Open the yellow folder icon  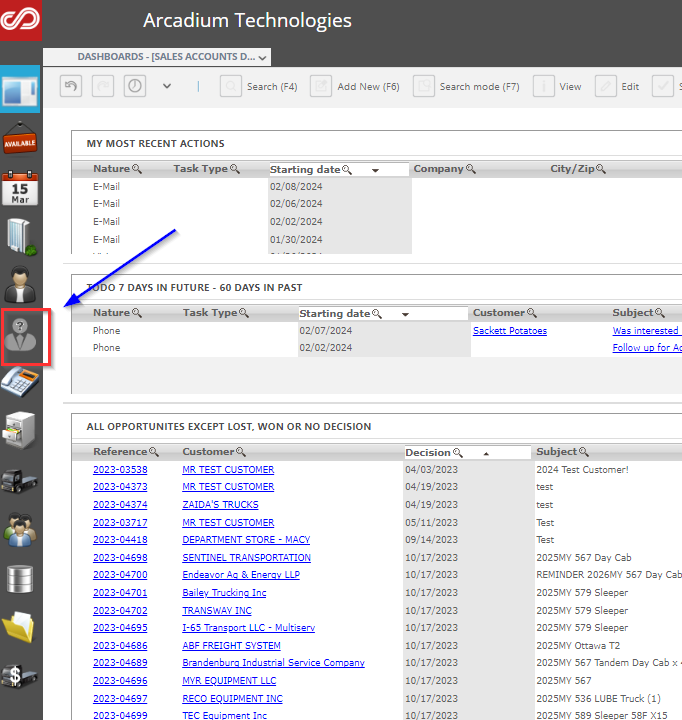tap(19, 627)
